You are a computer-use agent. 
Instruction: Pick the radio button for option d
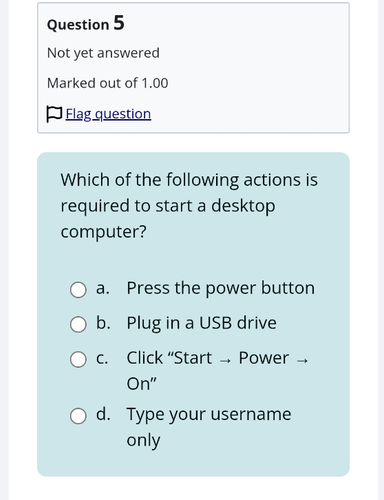78,416
